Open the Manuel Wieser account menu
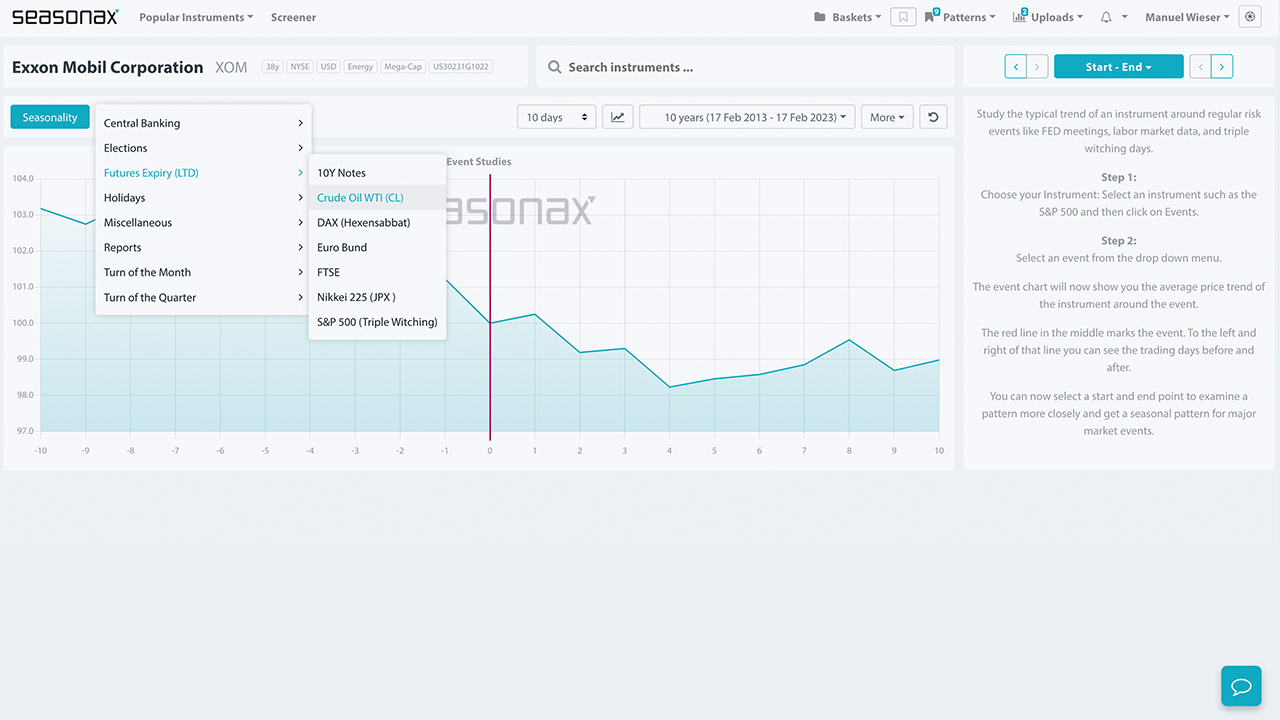 tap(1185, 17)
